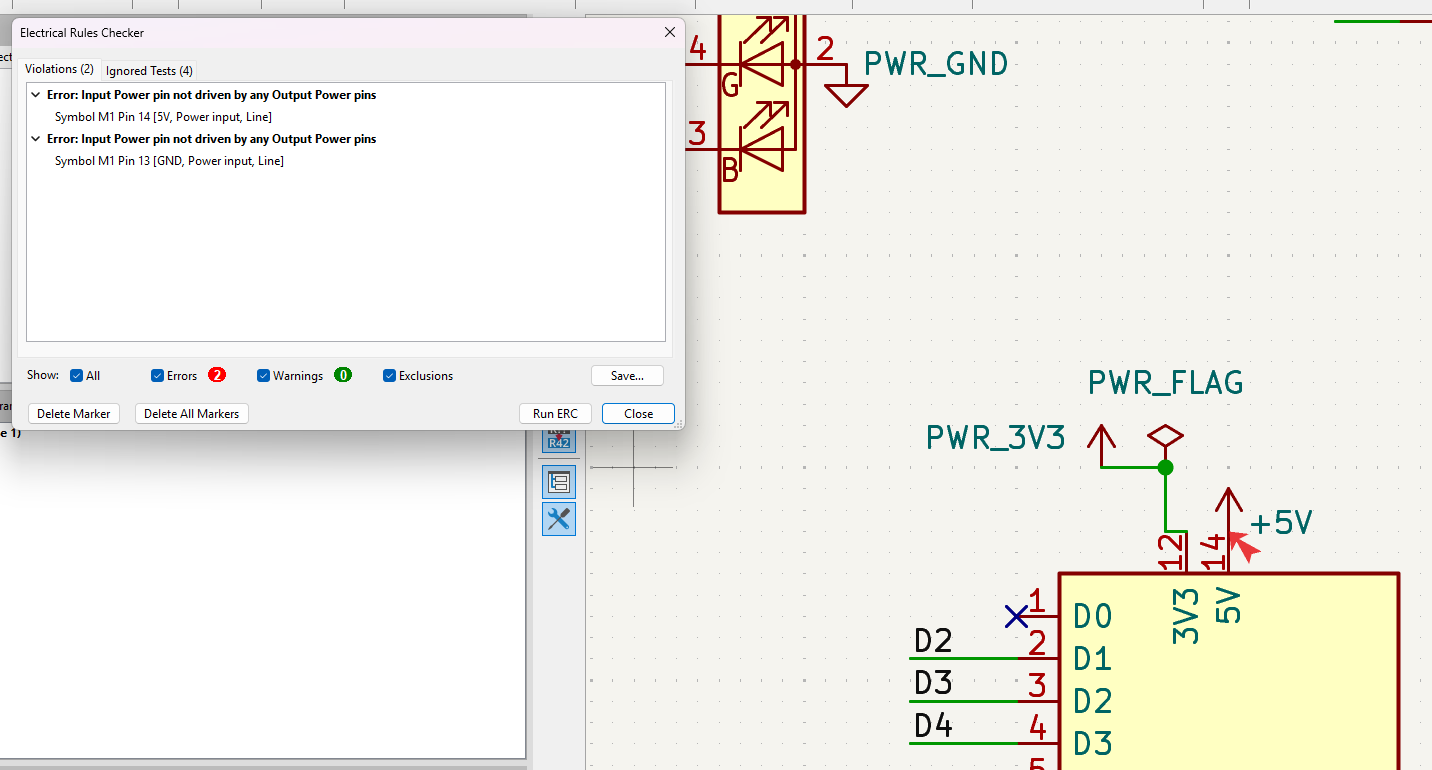Uncheck the Warnings filter checkbox
Image resolution: width=1432 pixels, height=770 pixels.
(264, 376)
